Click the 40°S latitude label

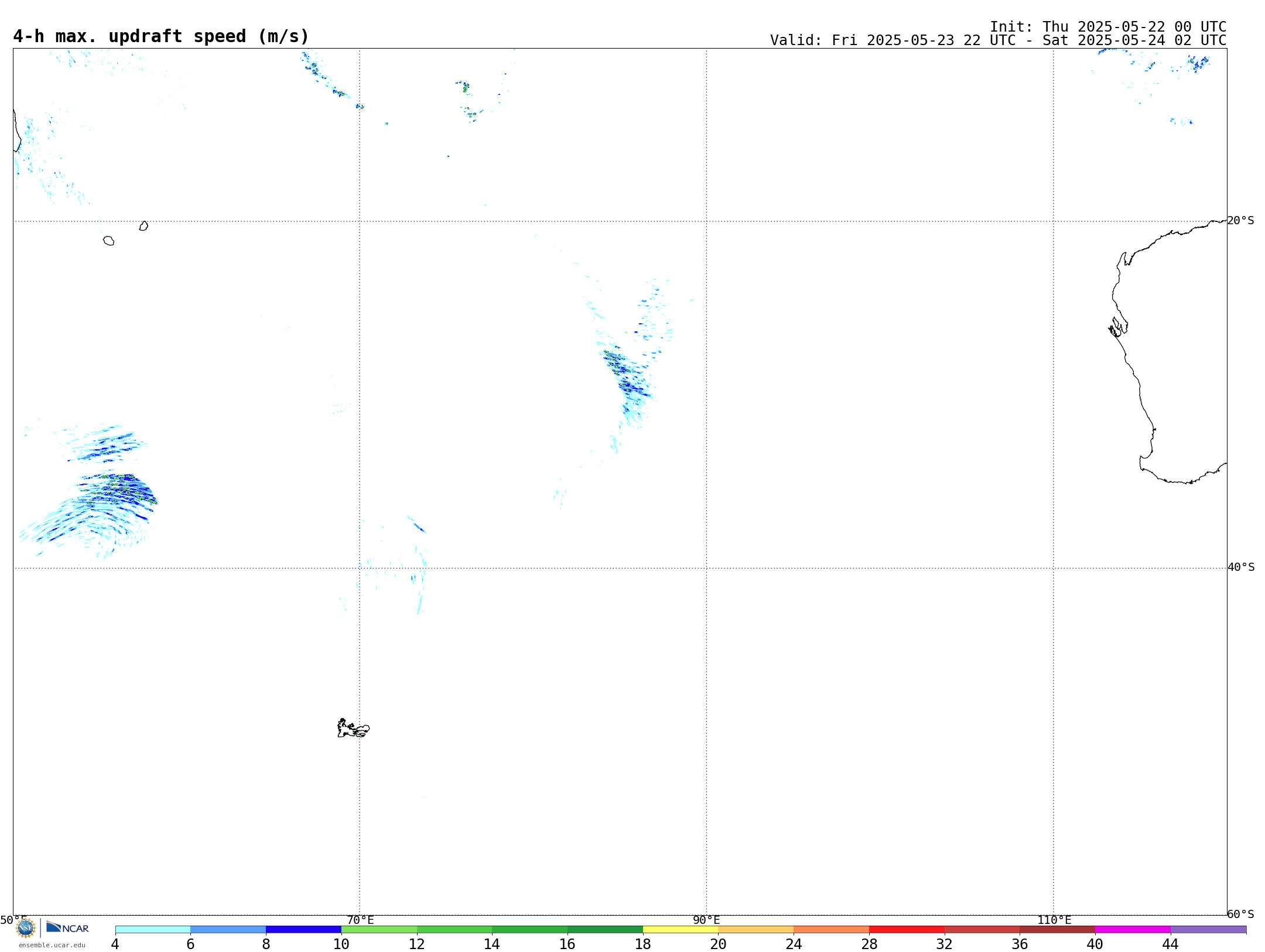[x=1241, y=567]
